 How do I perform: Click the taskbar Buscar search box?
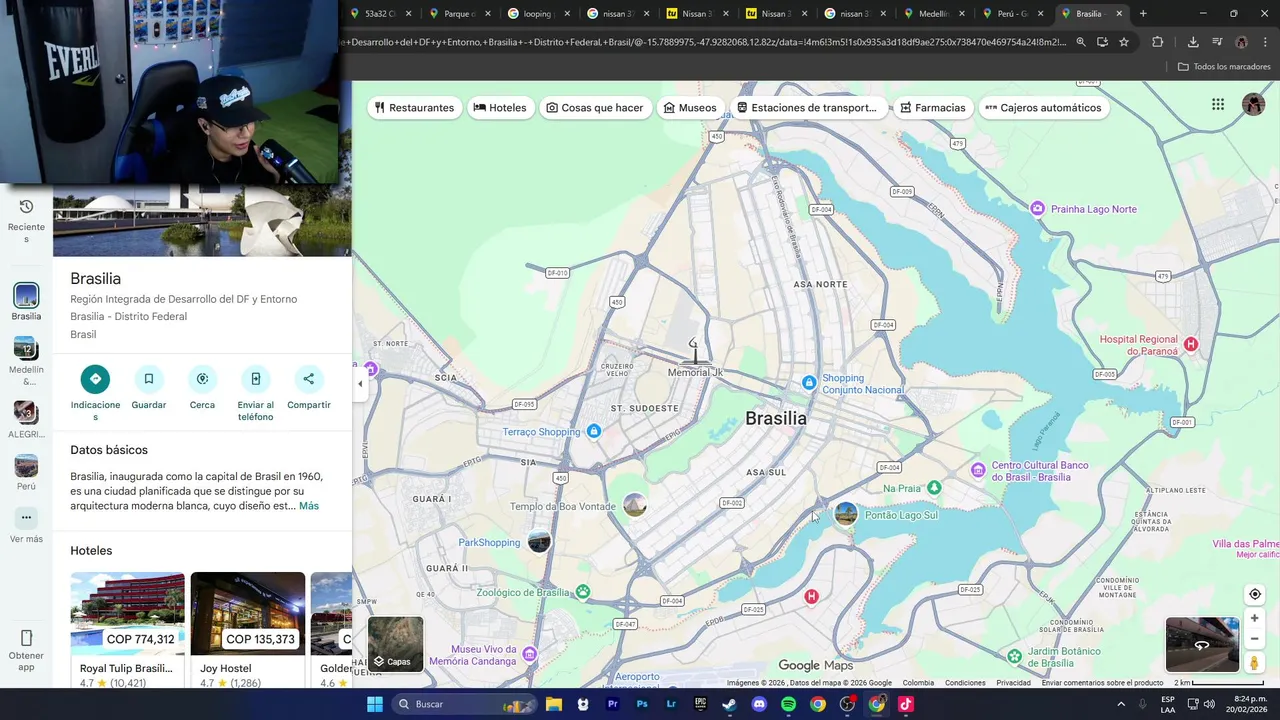pyautogui.click(x=464, y=704)
